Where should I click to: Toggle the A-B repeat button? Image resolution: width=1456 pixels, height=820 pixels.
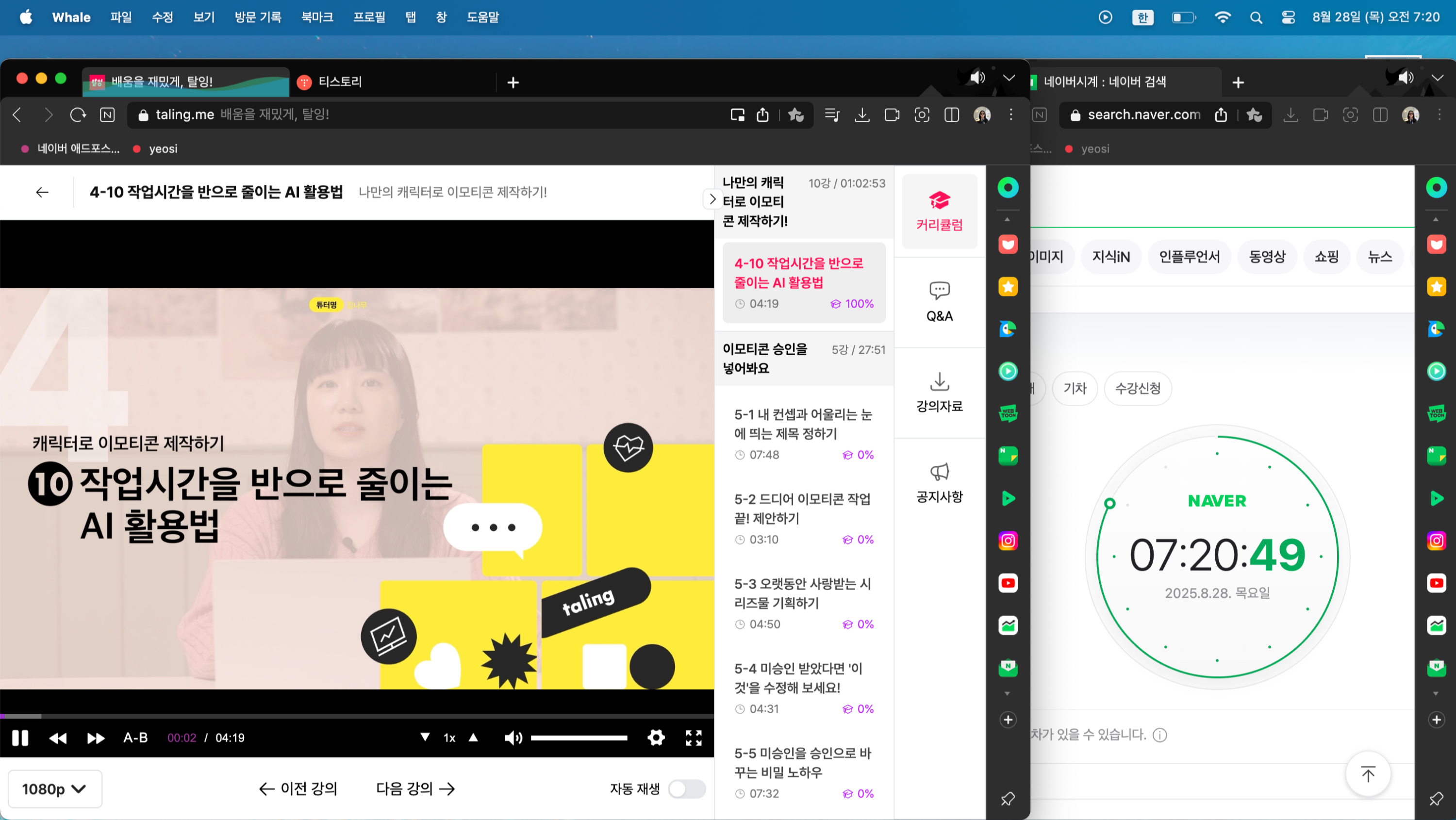[x=136, y=738]
